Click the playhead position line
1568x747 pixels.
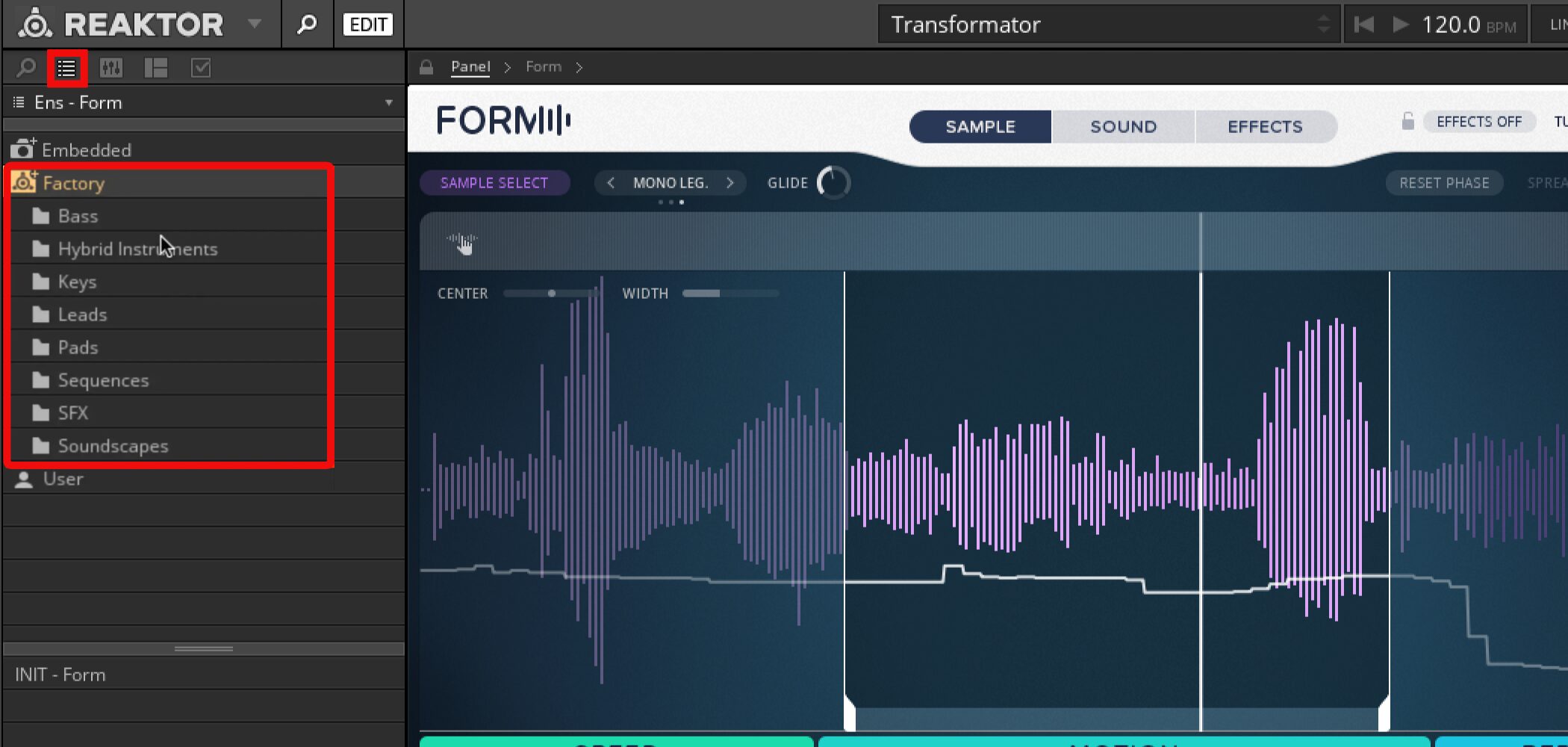click(1201, 471)
